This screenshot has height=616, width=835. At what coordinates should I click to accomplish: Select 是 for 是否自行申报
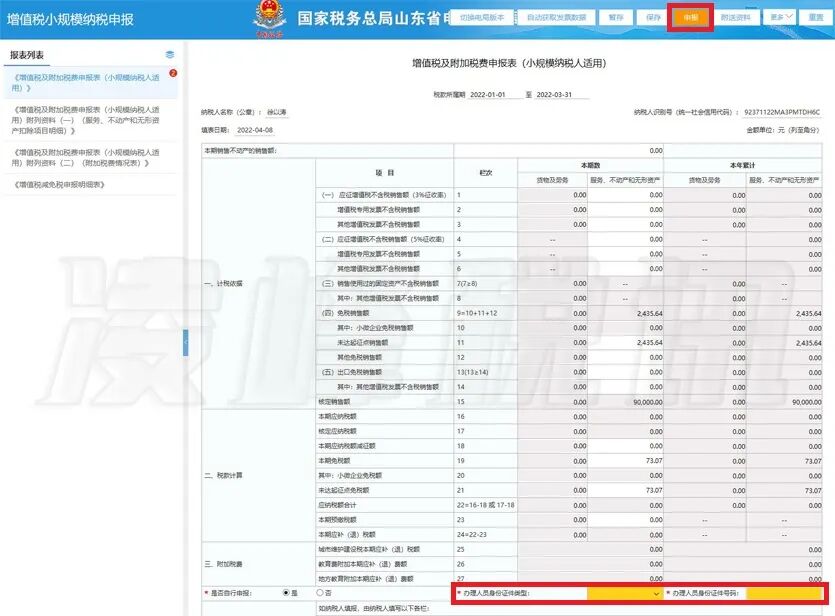click(286, 593)
